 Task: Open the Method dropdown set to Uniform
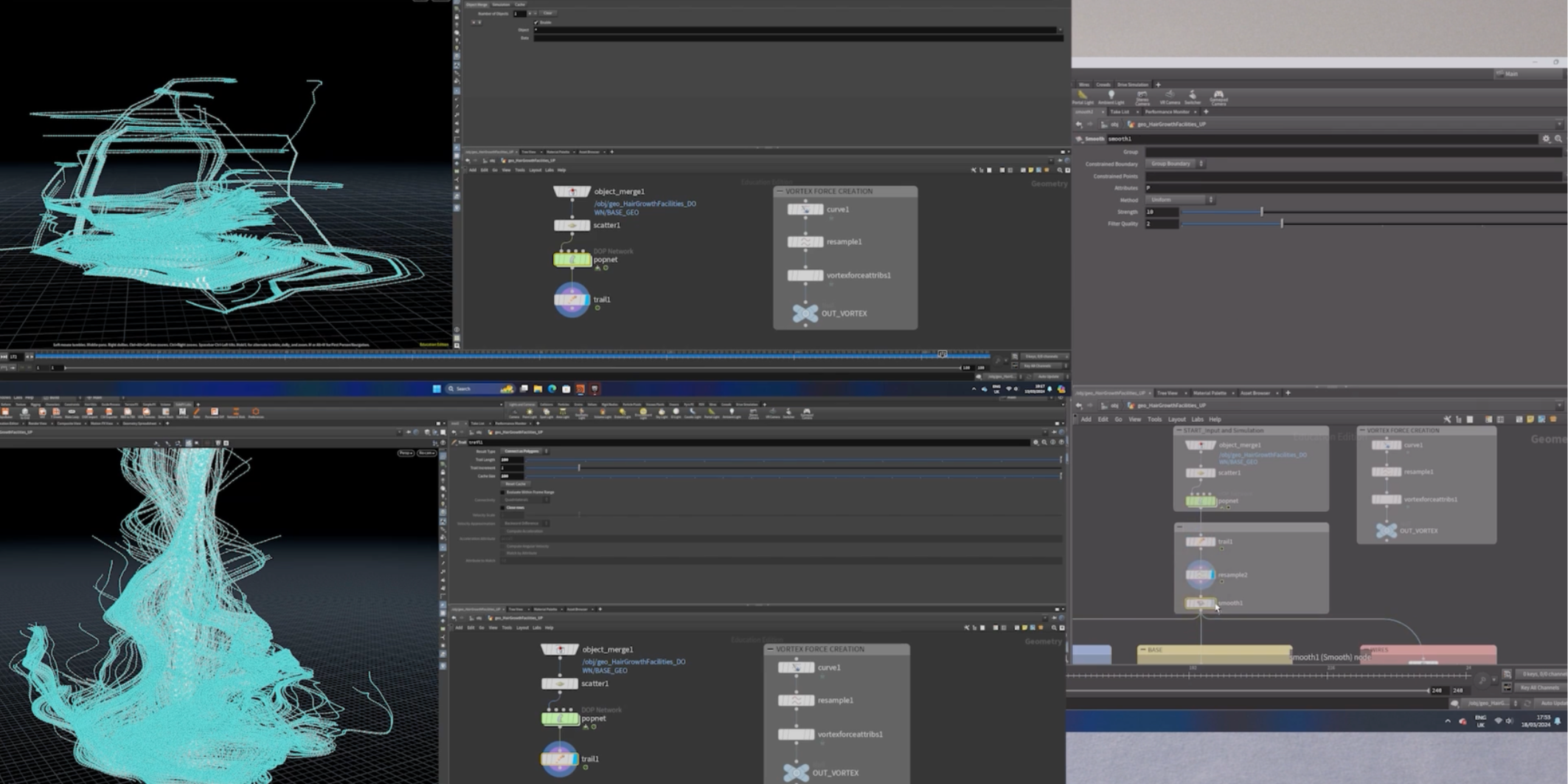coord(1180,200)
